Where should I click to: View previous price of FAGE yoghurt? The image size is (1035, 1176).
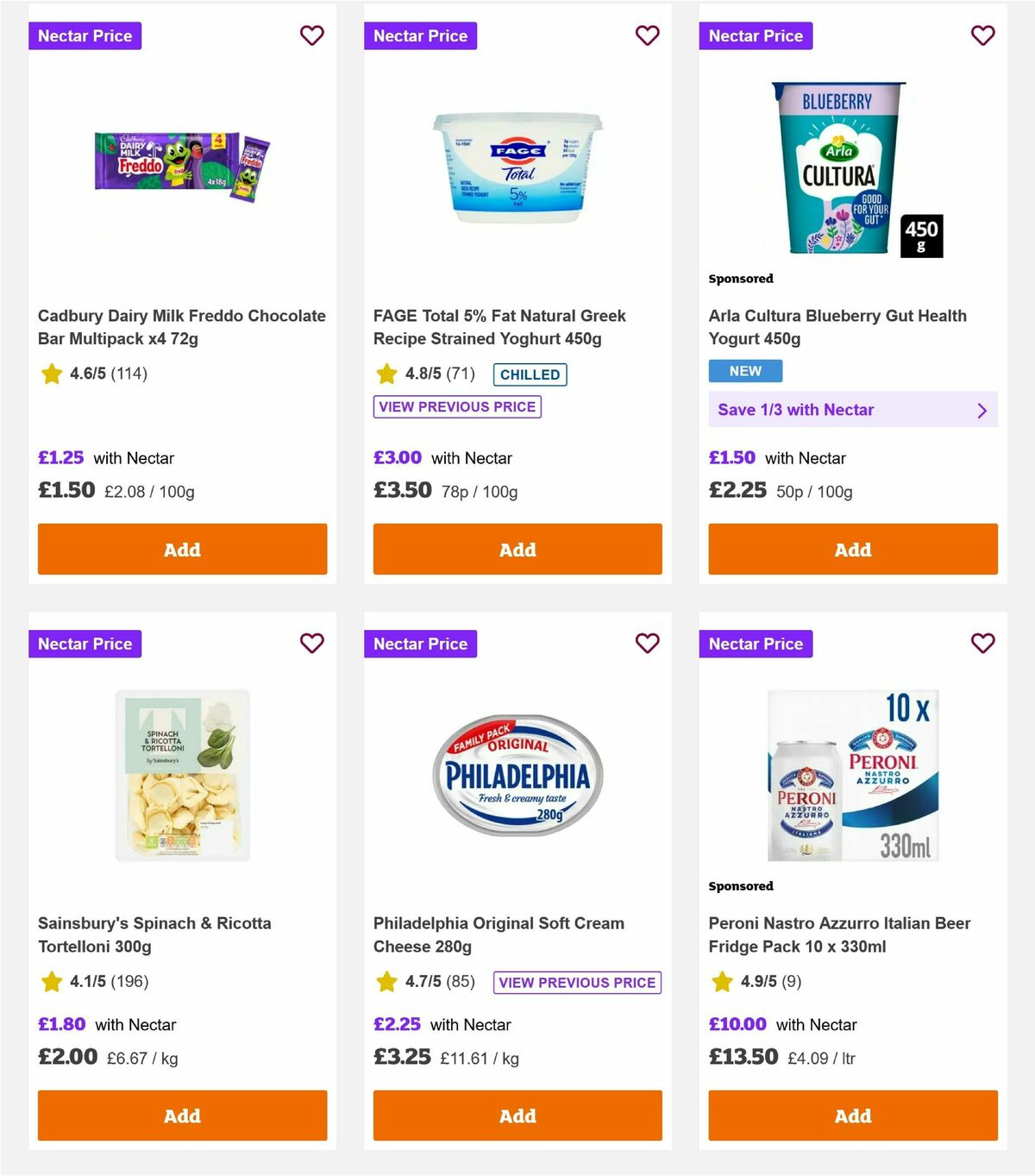(x=456, y=406)
